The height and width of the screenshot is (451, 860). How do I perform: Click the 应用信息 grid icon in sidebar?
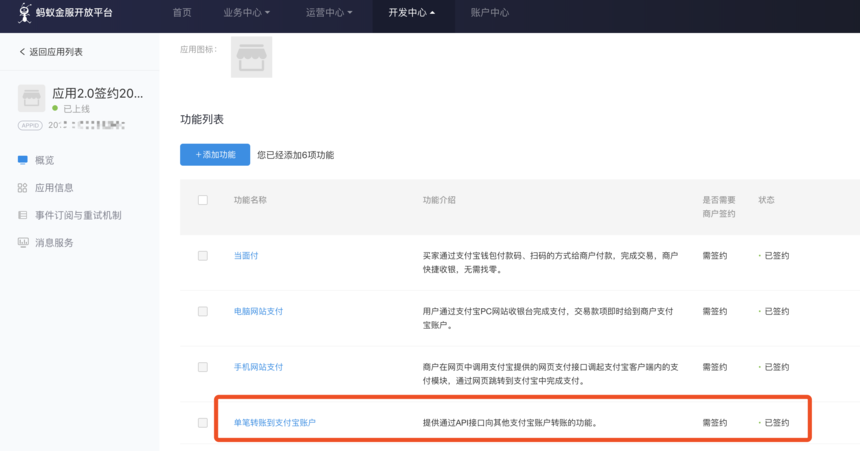click(22, 188)
